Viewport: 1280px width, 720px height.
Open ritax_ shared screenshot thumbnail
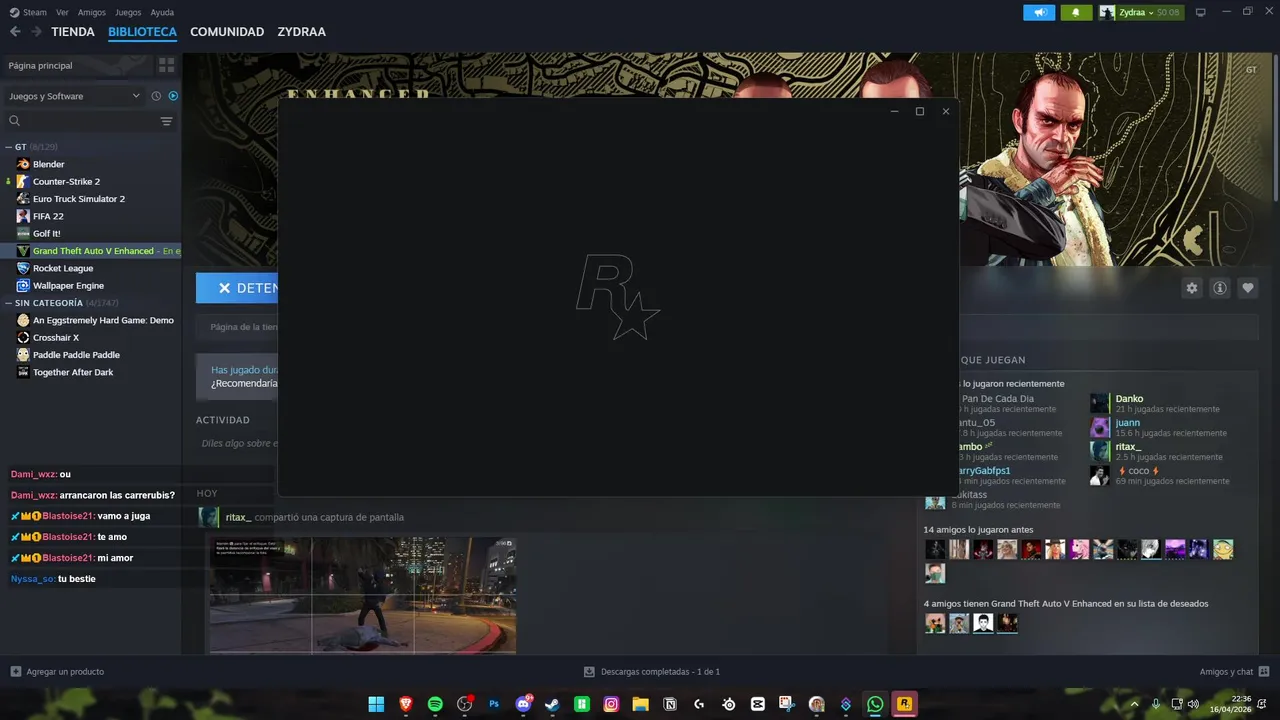[363, 595]
